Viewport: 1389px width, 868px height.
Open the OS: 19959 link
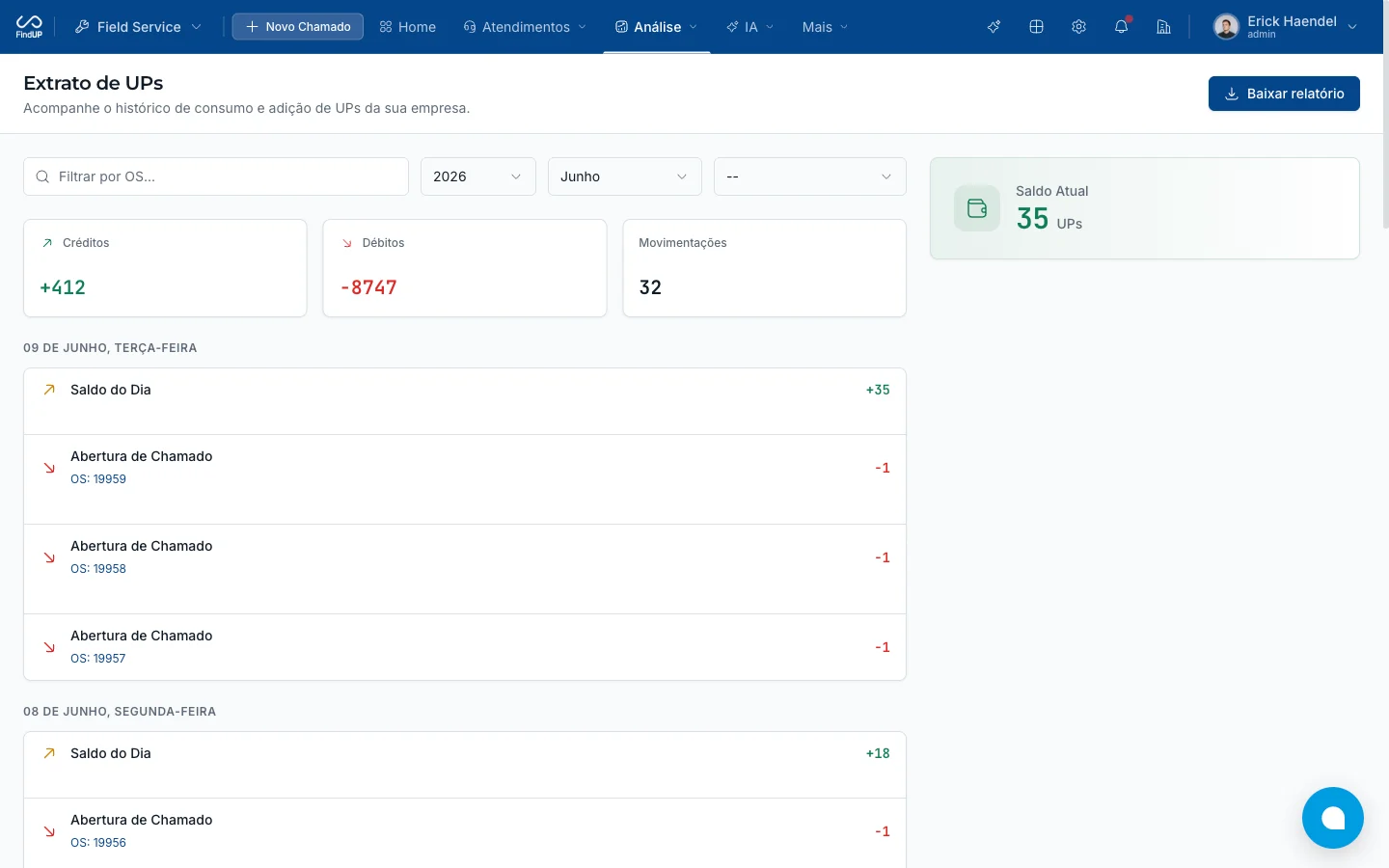pyautogui.click(x=98, y=478)
